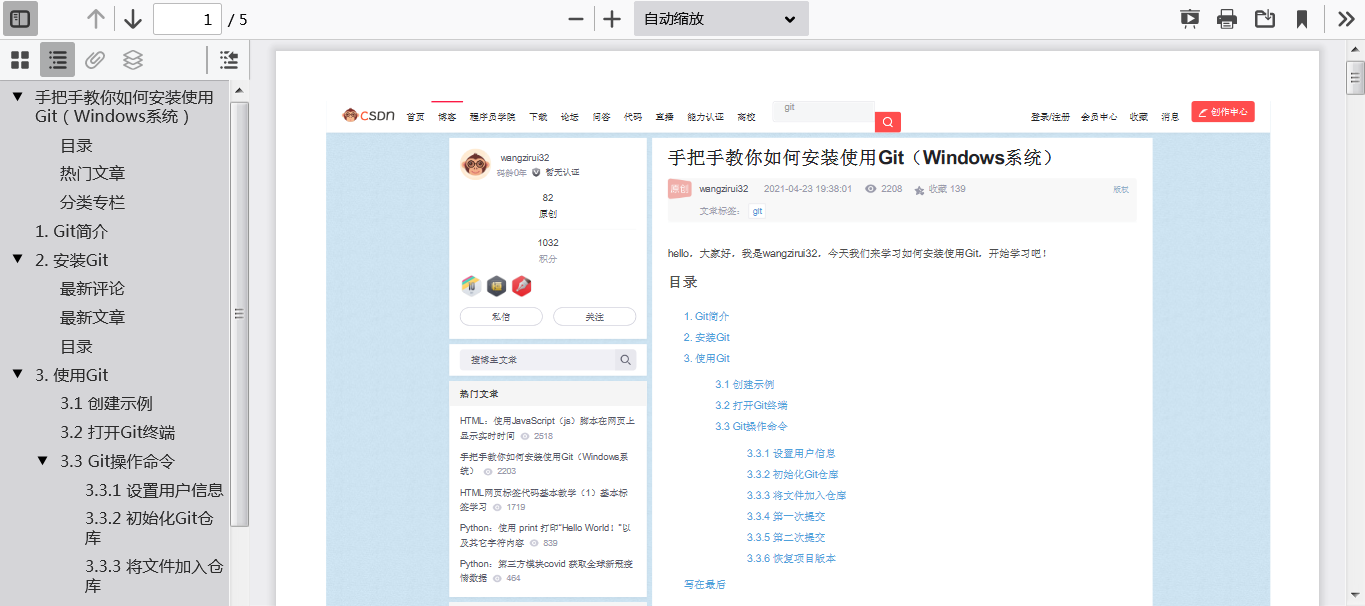The height and width of the screenshot is (606, 1365).
Task: Select 最新评论 in the outline
Action: 92,289
